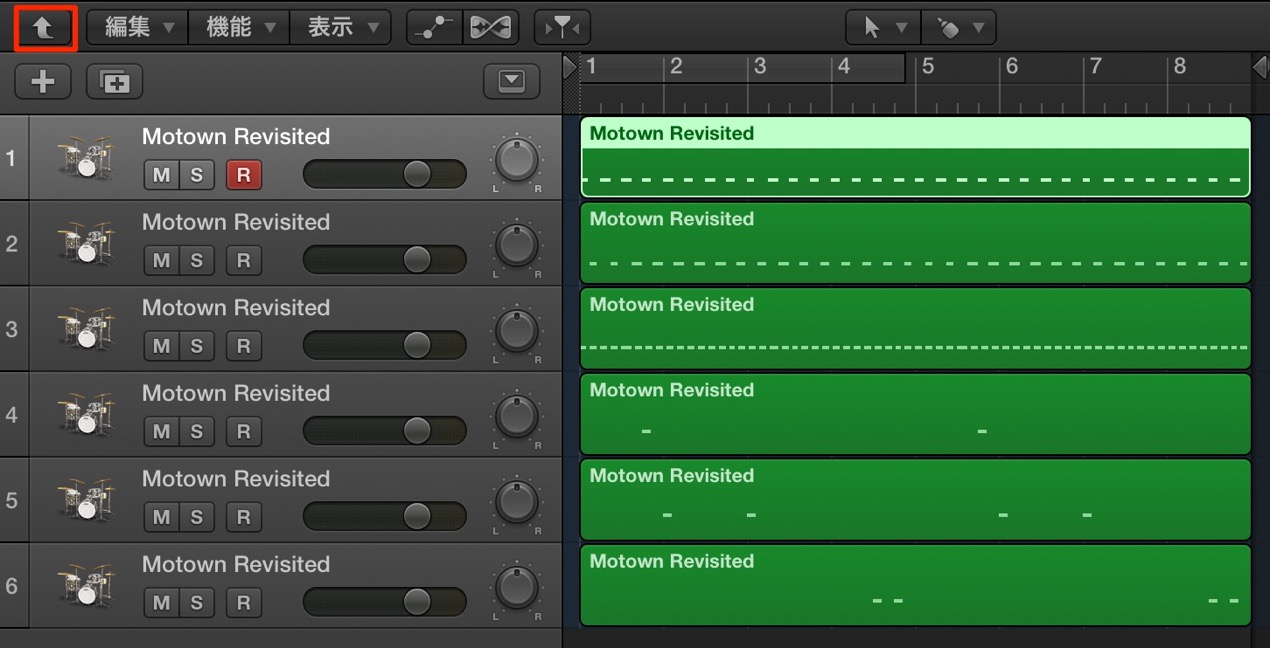Solo track 2
This screenshot has width=1270, height=648.
pyautogui.click(x=196, y=261)
